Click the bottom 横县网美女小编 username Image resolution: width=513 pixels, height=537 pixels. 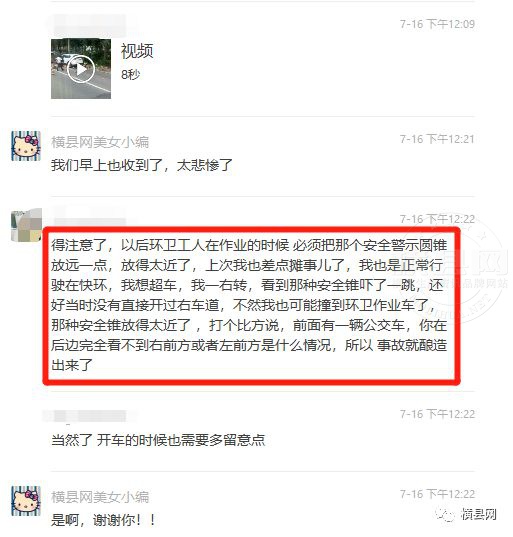tap(100, 497)
